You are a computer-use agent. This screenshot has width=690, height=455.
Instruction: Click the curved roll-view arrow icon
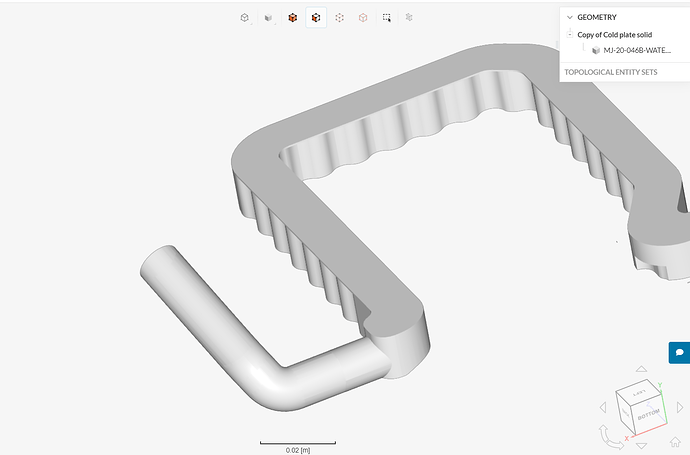tap(611, 438)
